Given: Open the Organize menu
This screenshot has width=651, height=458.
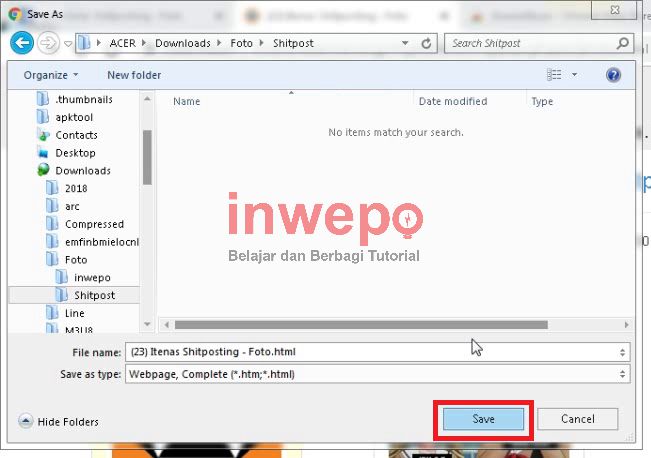Looking at the screenshot, I should click(x=51, y=75).
